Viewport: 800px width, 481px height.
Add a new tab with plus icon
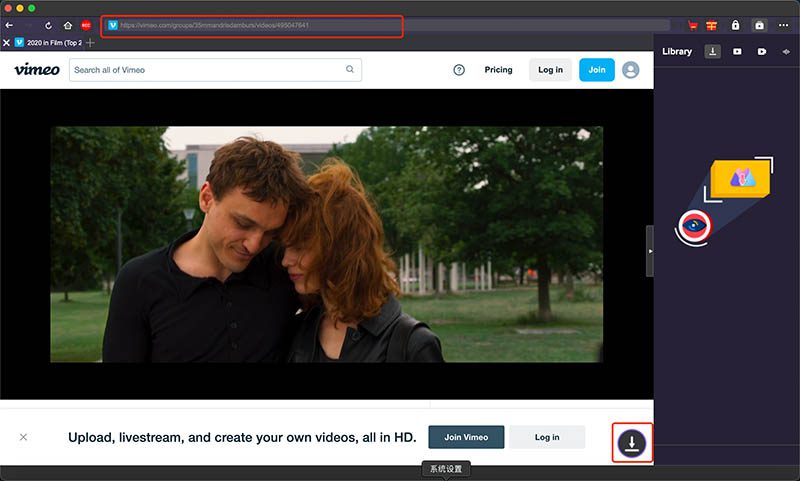90,43
